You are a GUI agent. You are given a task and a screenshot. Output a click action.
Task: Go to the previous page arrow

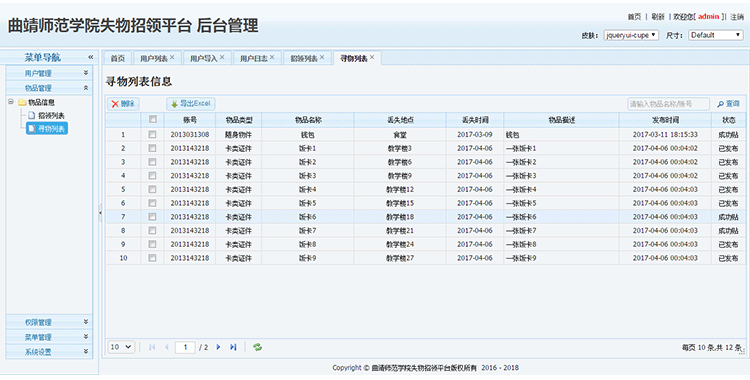166,347
